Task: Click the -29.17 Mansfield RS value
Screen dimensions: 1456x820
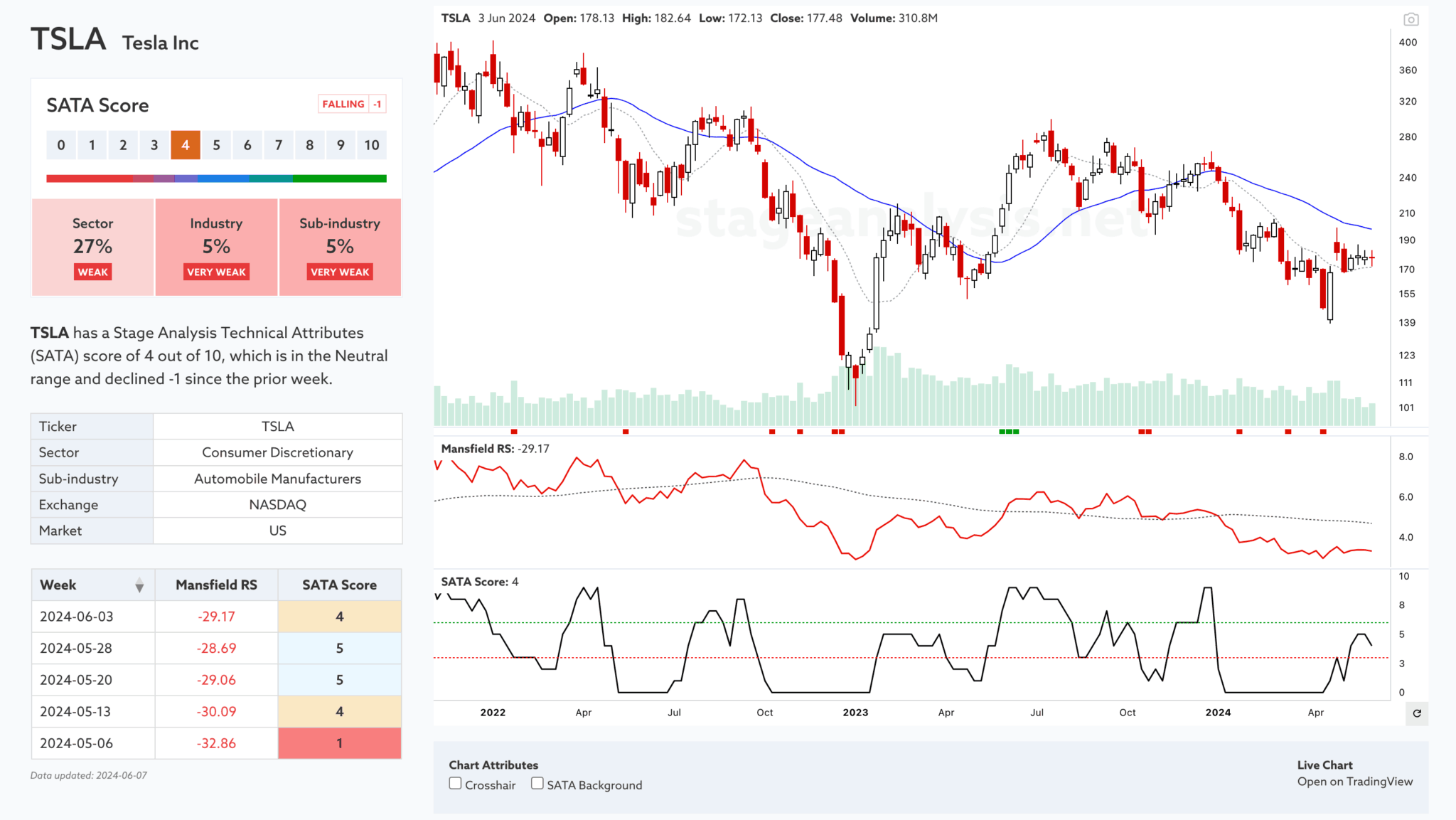Action: pyautogui.click(x=216, y=617)
